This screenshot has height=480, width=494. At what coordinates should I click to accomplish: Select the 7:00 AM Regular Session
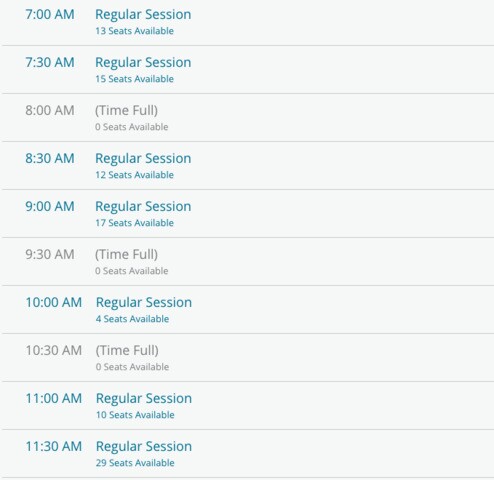[x=248, y=22]
